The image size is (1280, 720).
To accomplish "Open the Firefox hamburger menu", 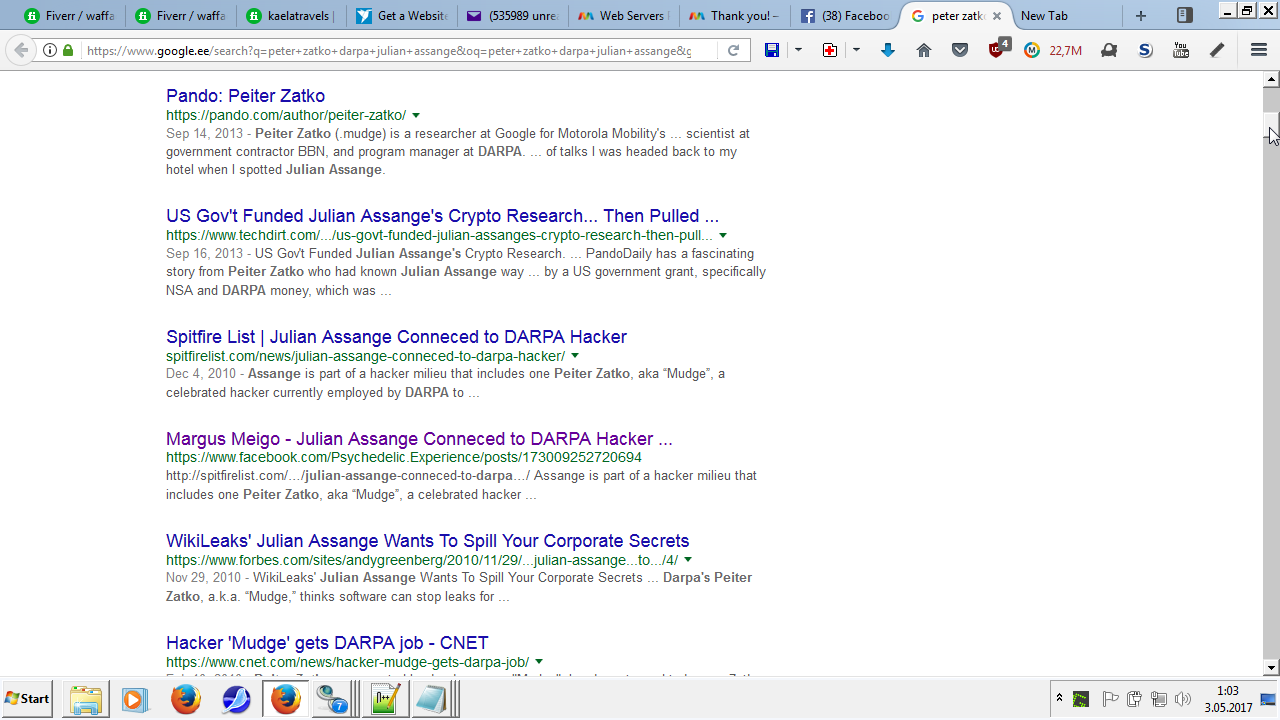I will (x=1259, y=50).
